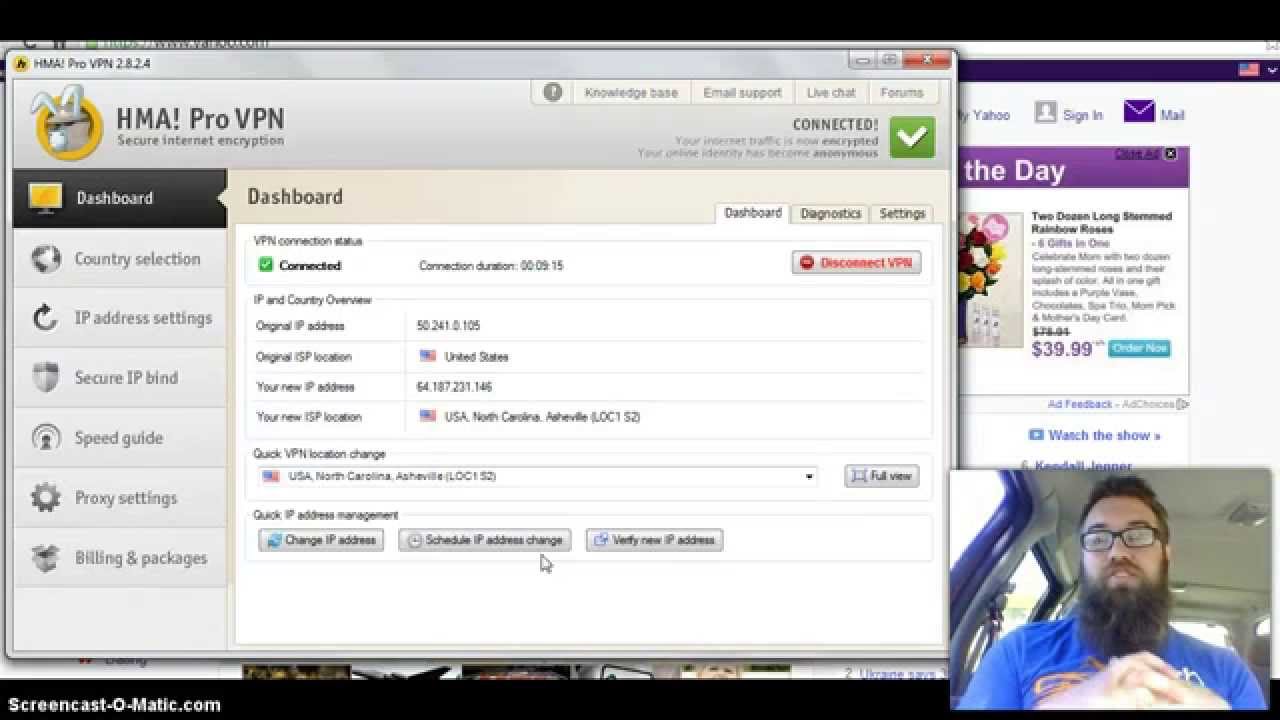Click the roses ad thumbnail image

click(x=990, y=279)
